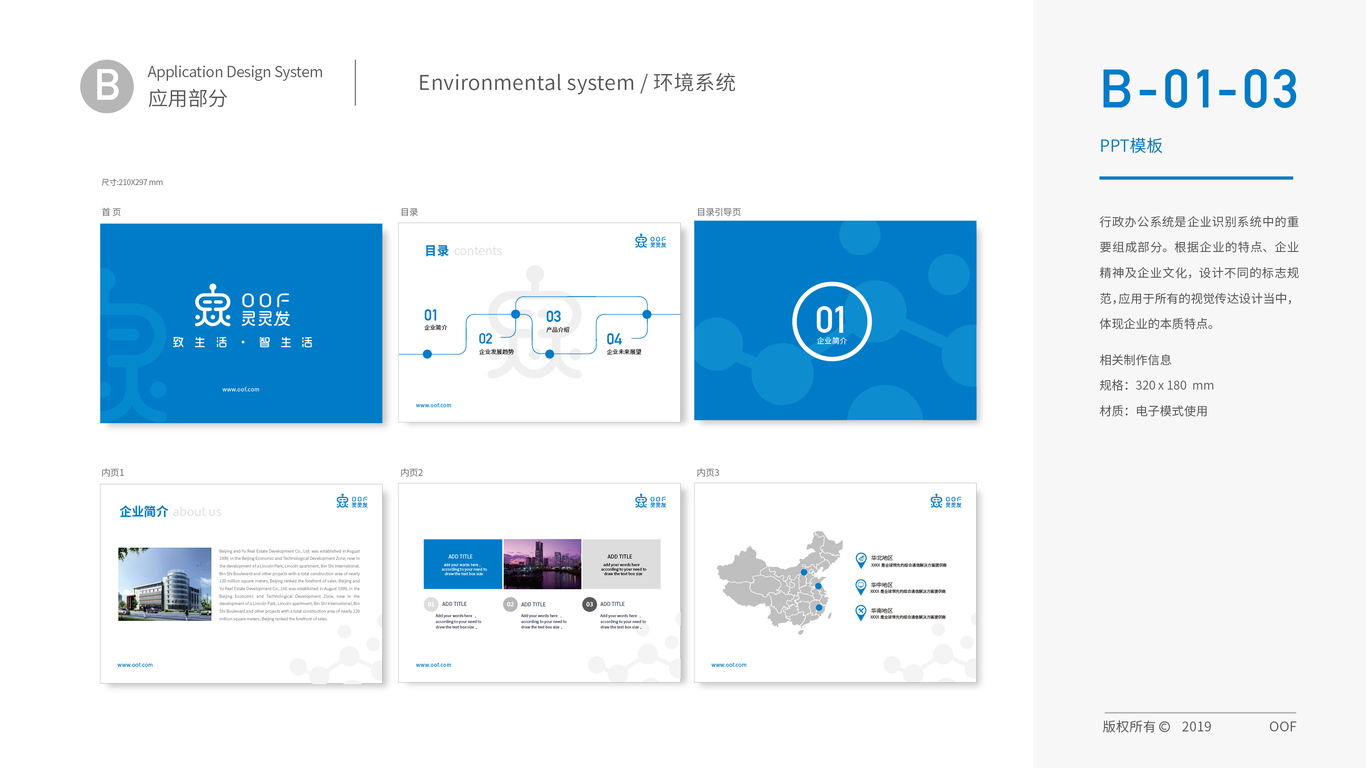Screen dimensions: 1366x768
Task: Click the blue ADD TITLE box in 内页2
Action: coord(462,564)
